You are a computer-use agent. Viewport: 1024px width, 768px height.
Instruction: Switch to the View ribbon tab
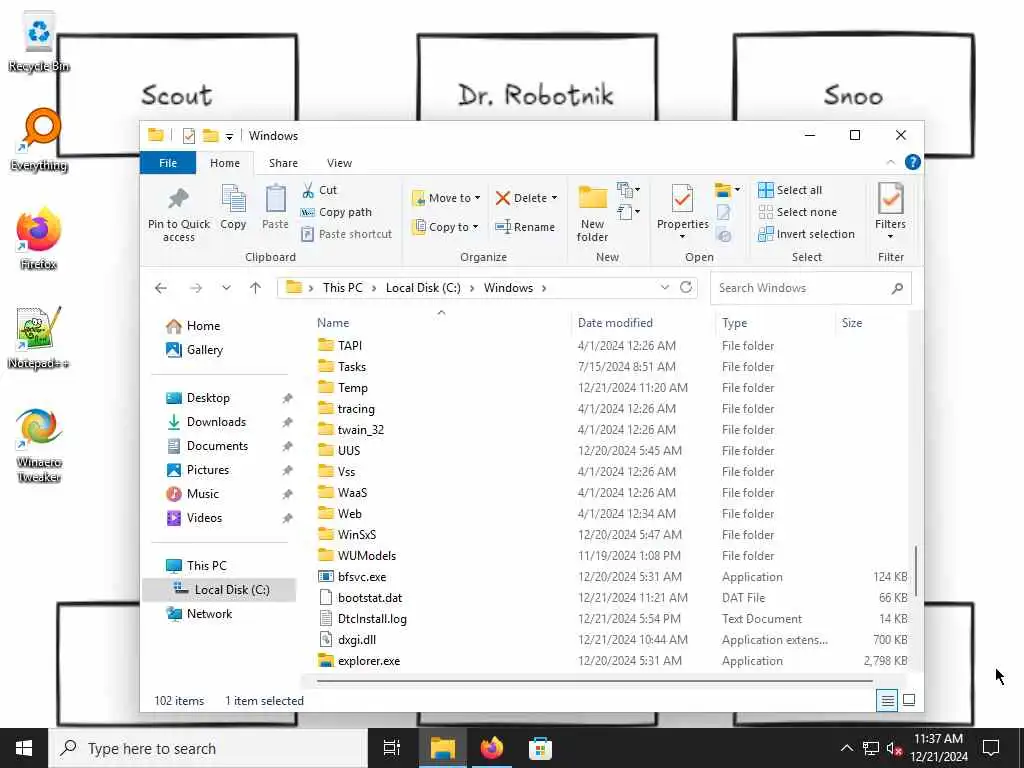click(x=339, y=163)
